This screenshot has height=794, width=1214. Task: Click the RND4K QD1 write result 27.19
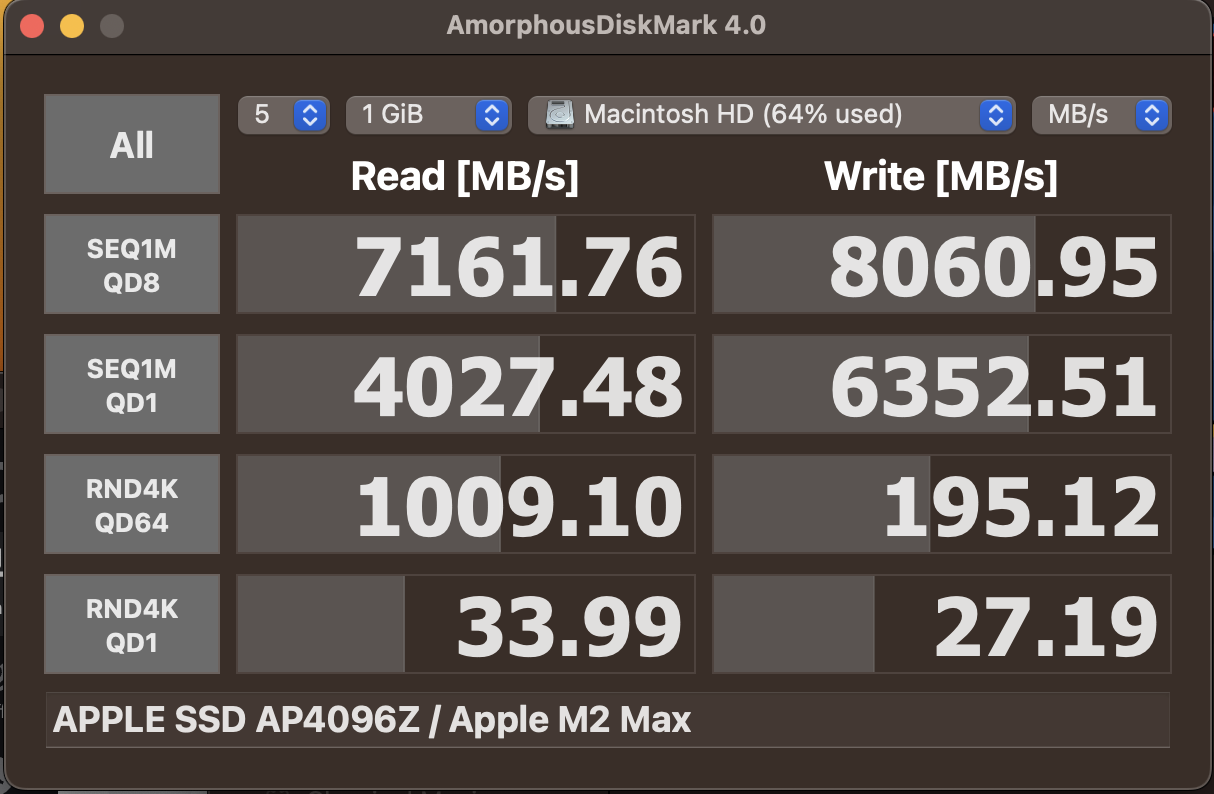941,623
